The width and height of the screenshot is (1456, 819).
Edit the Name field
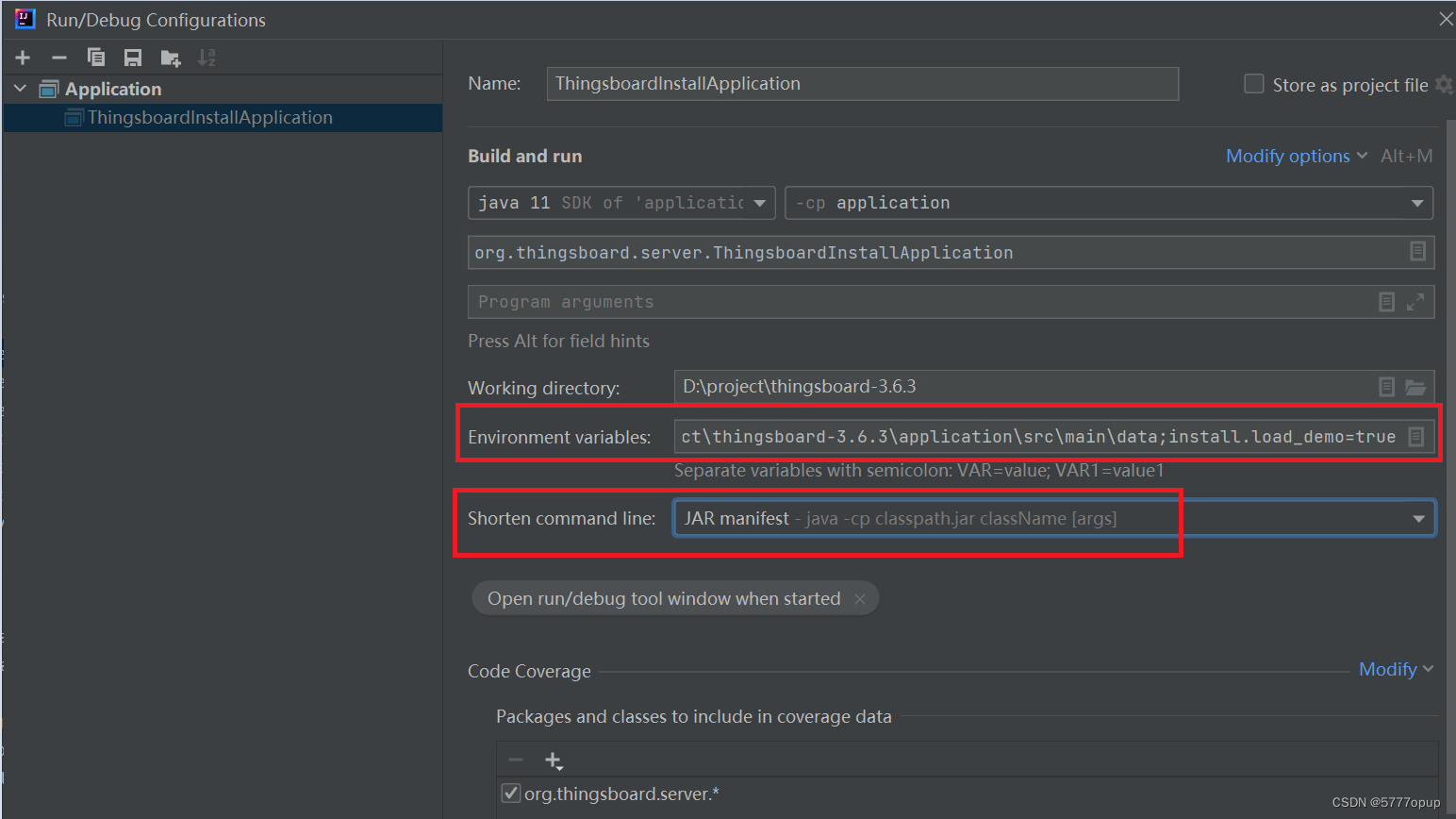(x=862, y=83)
